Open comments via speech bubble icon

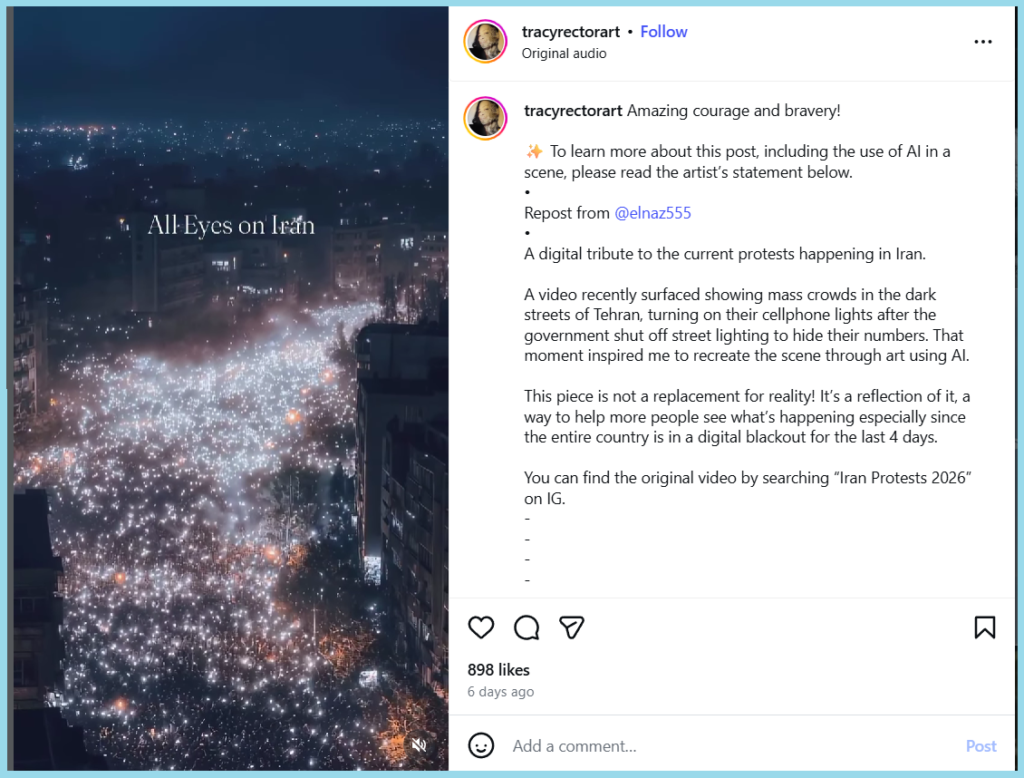(x=526, y=628)
